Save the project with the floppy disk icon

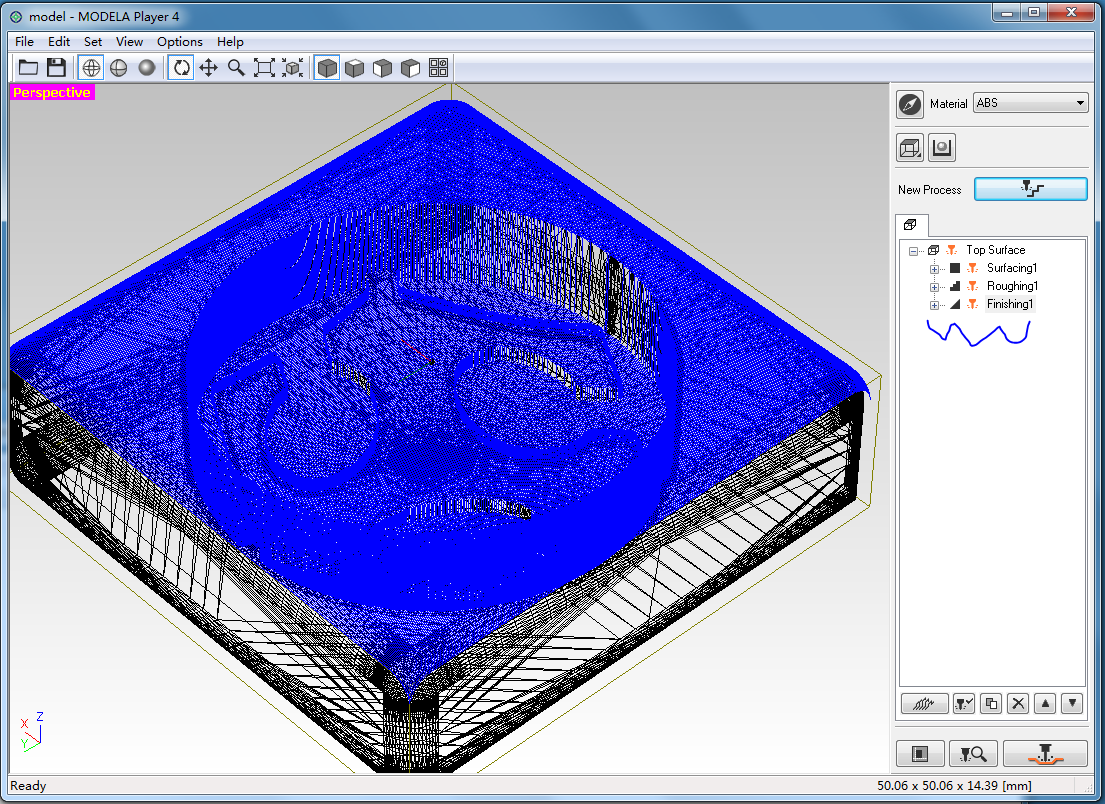(56, 68)
